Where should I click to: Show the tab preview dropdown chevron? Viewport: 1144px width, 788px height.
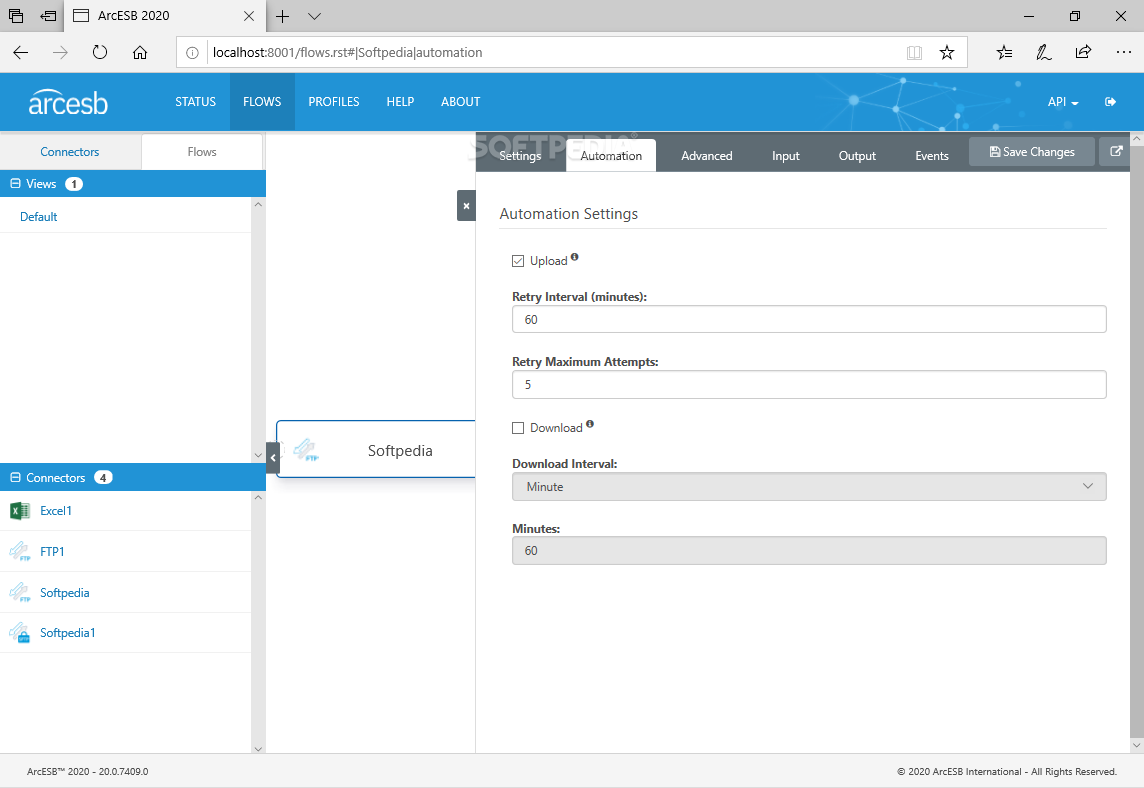click(314, 16)
